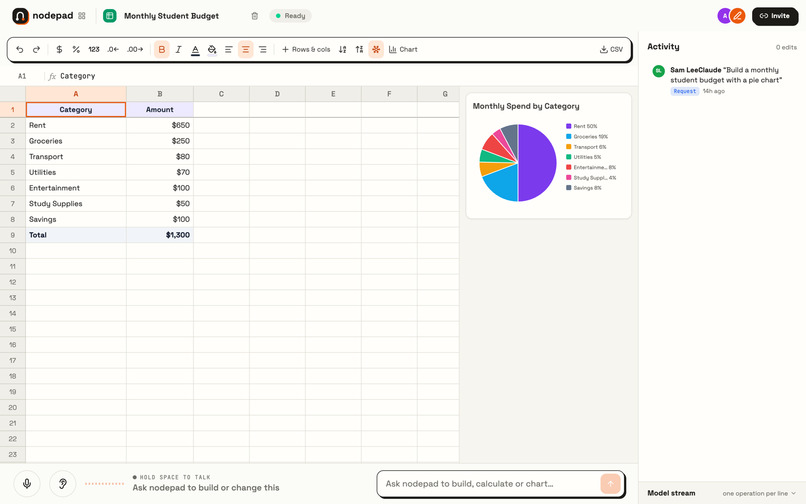Click the green spreadsheet document icon
This screenshot has height=504, width=806.
[109, 16]
